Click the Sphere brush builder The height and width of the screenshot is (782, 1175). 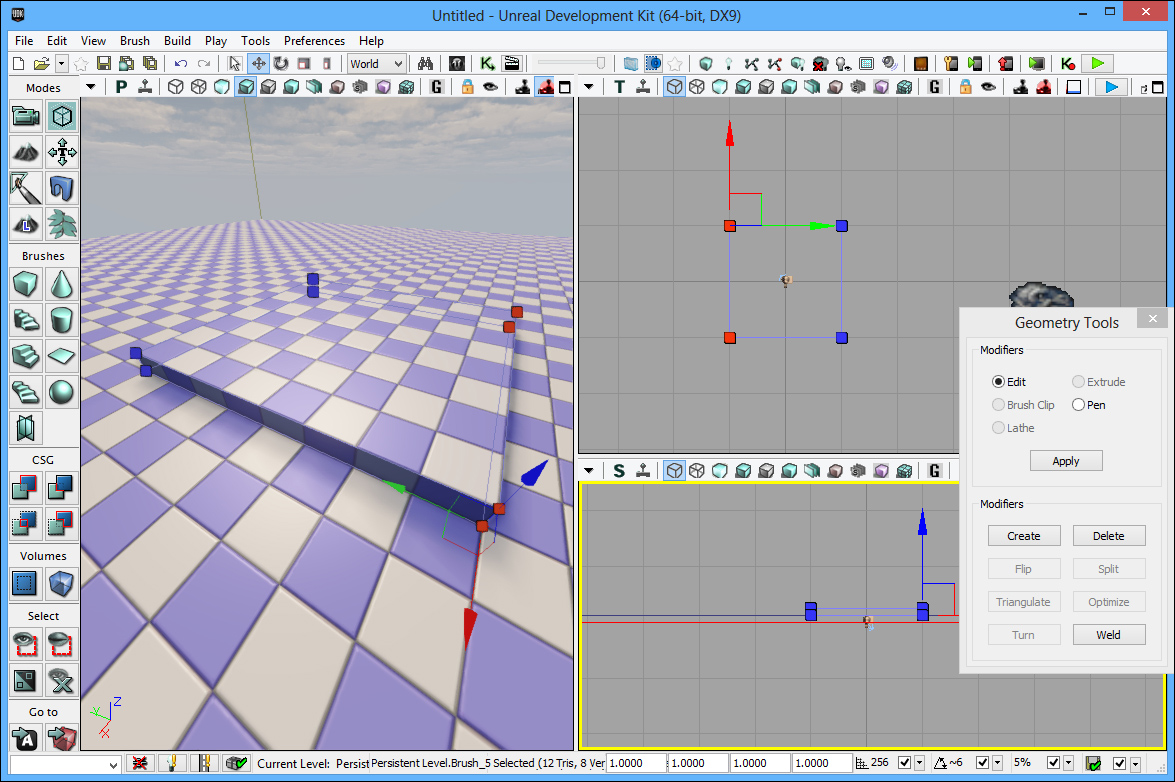[62, 391]
